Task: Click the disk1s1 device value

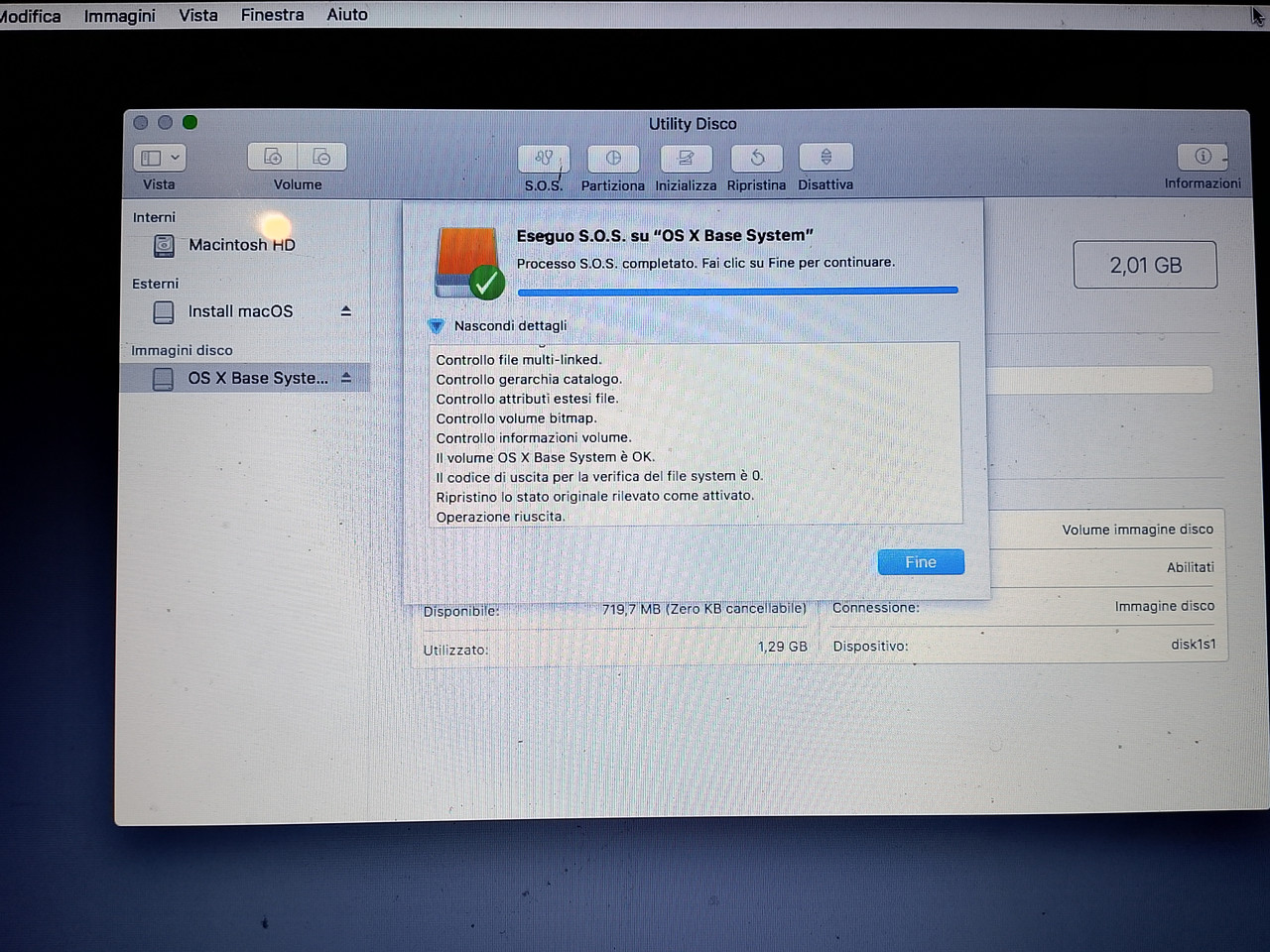Action: coord(1194,645)
